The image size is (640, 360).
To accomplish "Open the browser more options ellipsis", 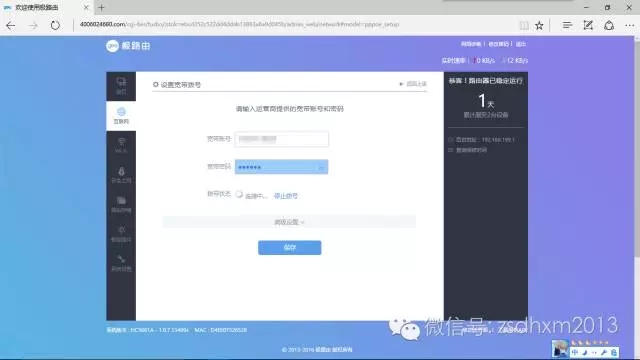I will pyautogui.click(x=629, y=25).
